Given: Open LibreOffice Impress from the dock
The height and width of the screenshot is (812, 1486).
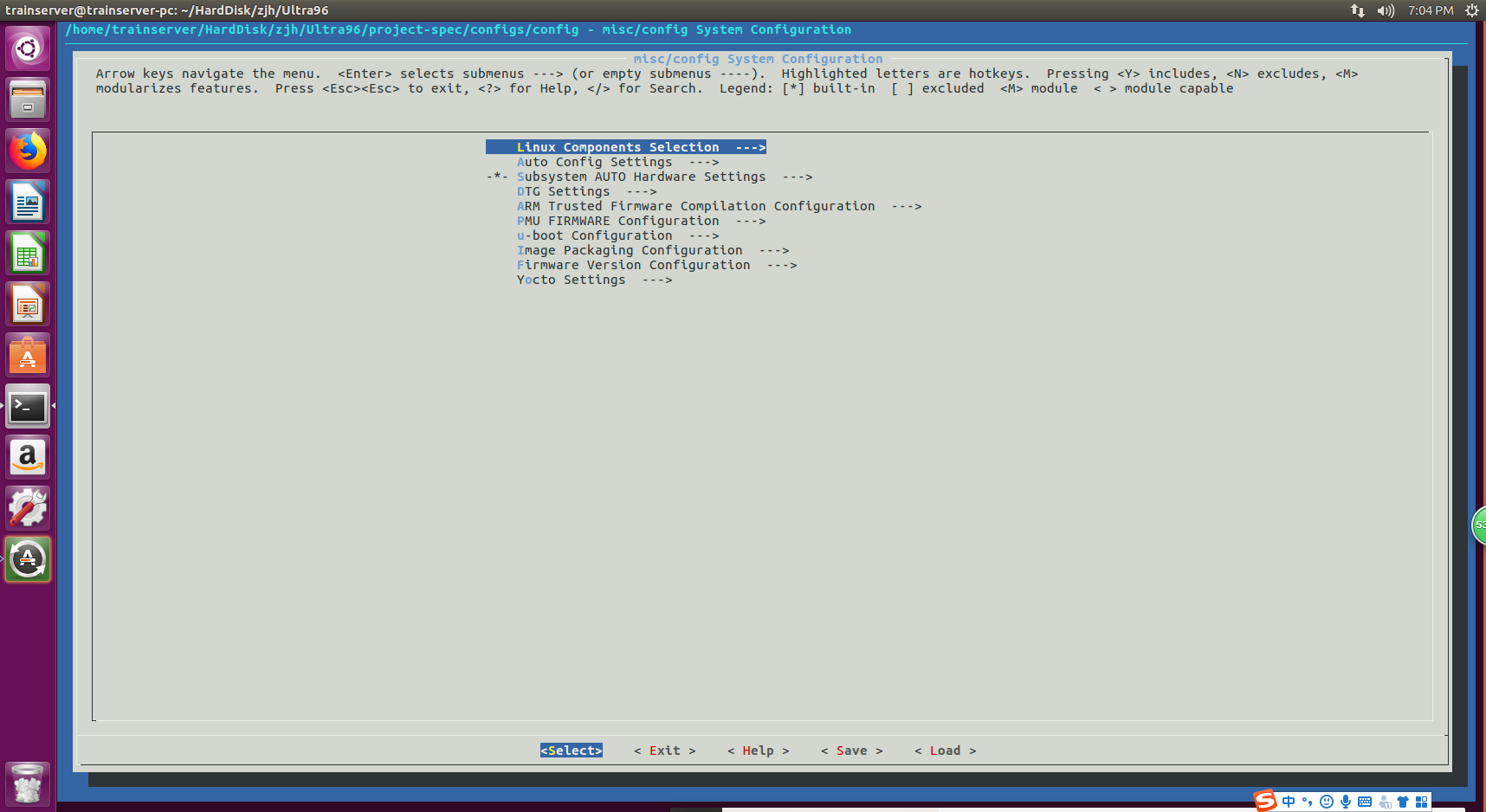Looking at the screenshot, I should pos(27,304).
